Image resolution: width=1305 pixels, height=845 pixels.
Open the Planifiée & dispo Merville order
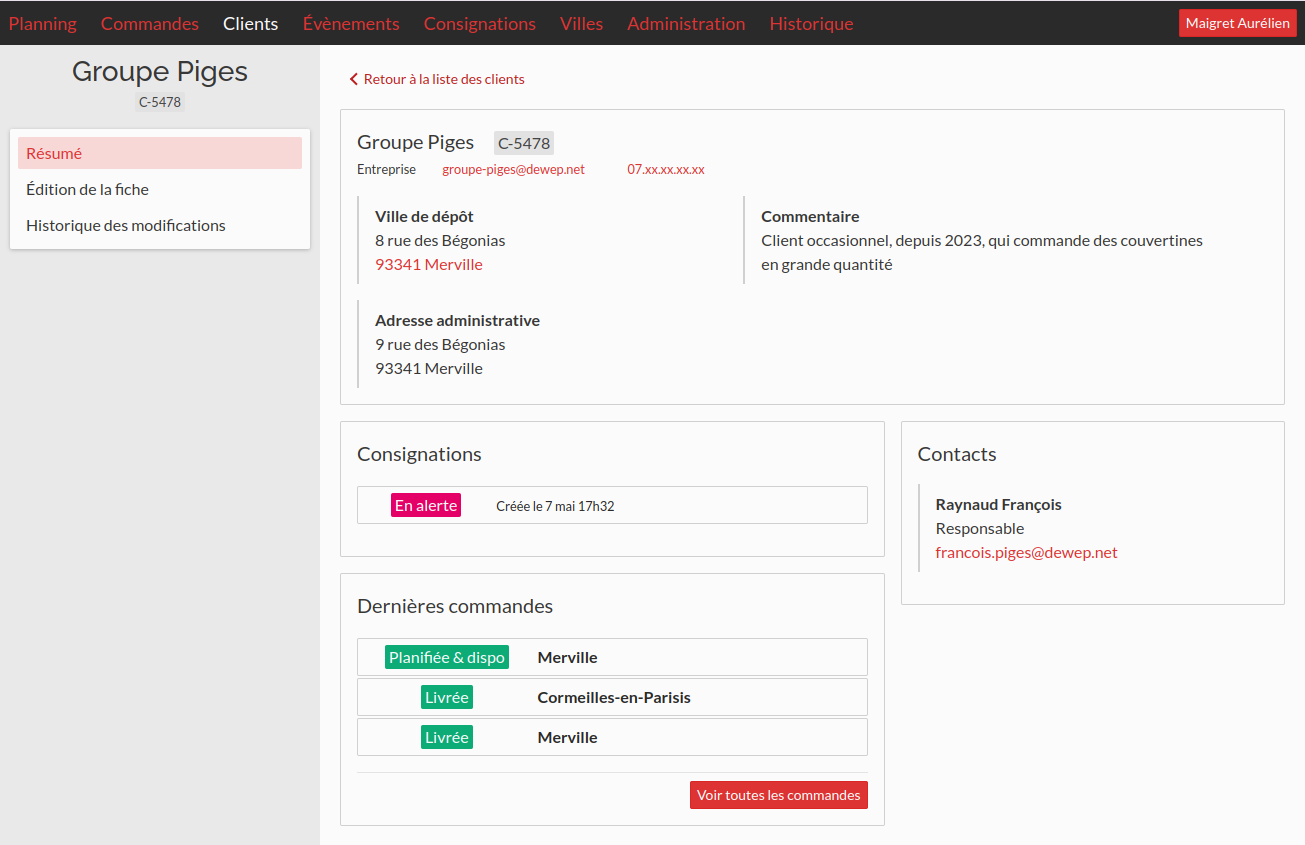pos(612,657)
